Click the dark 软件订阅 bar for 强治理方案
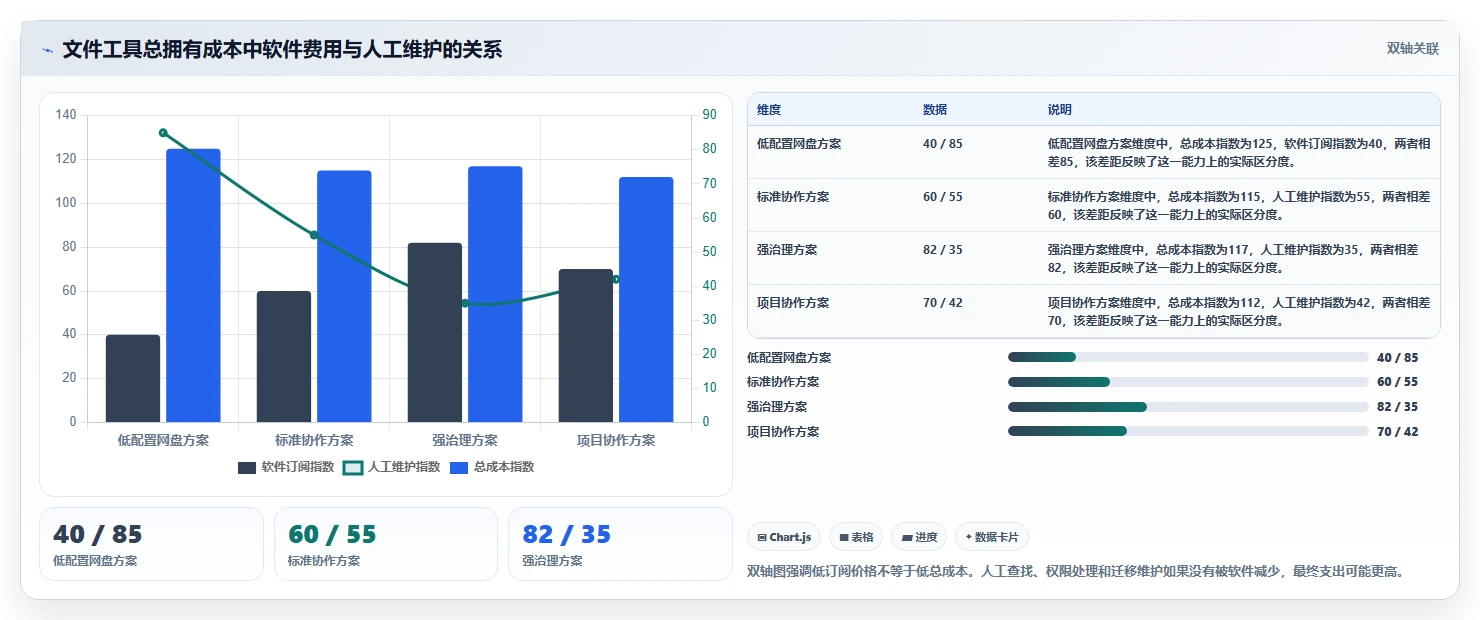 435,332
